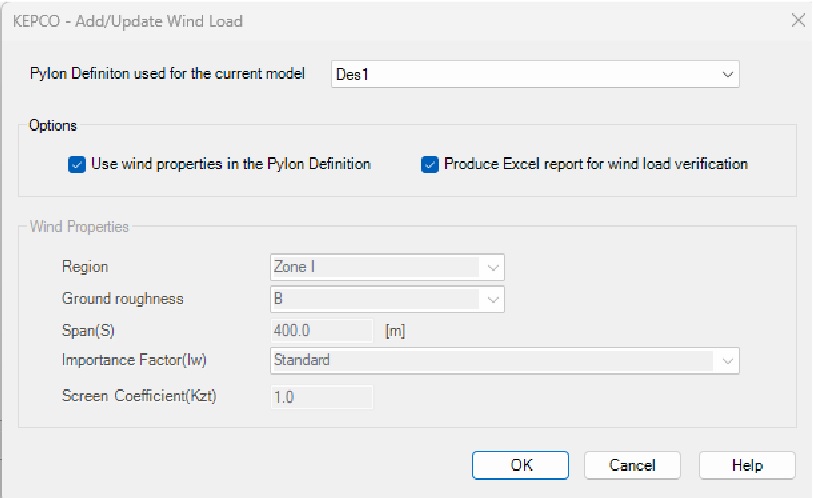Open Help for the wind load dialog

tap(747, 465)
